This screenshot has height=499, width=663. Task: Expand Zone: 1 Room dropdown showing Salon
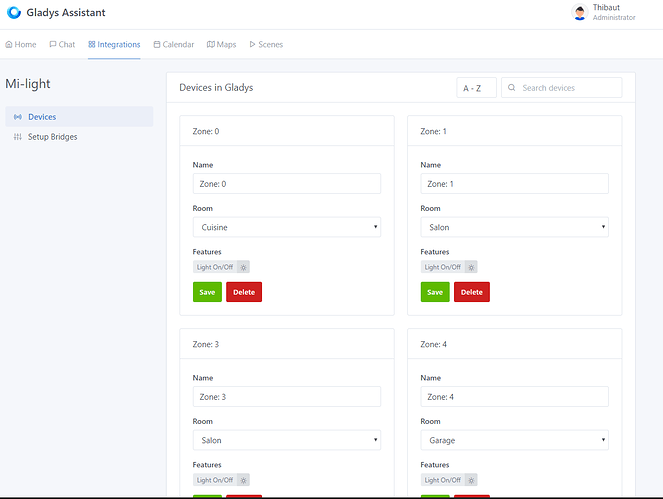[x=515, y=227]
